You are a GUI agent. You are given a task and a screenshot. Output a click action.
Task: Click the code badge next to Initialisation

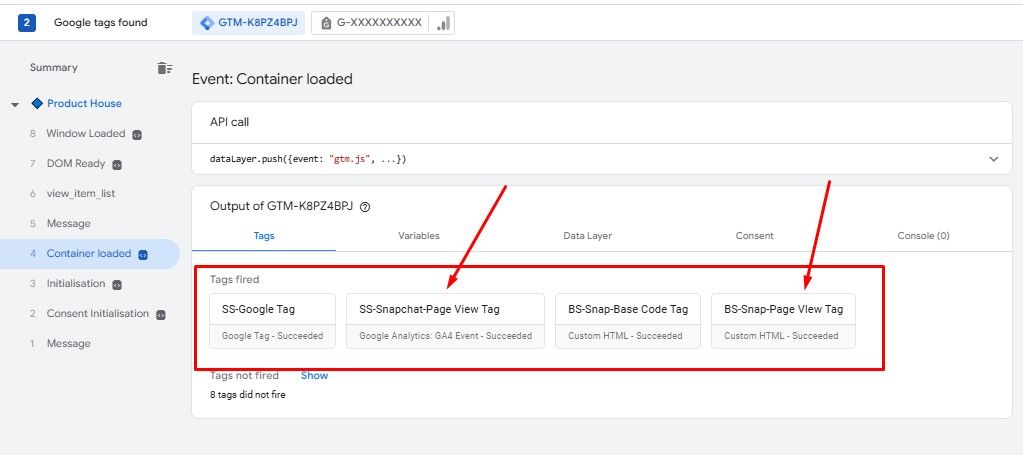[117, 285]
